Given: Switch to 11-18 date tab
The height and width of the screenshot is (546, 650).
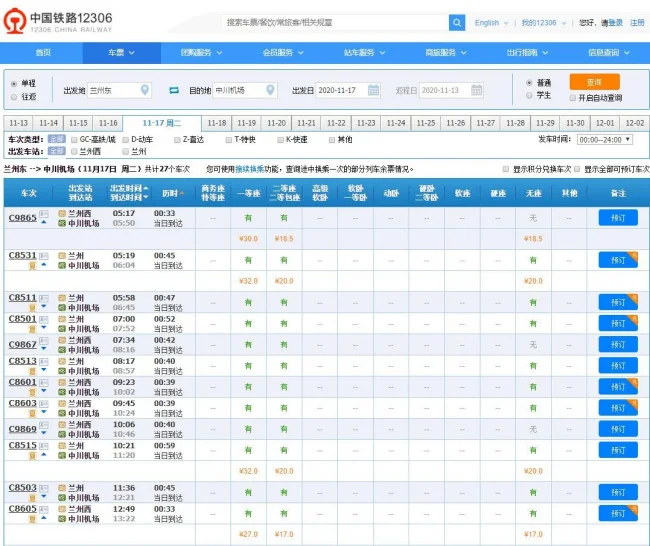Looking at the screenshot, I should coord(217,123).
